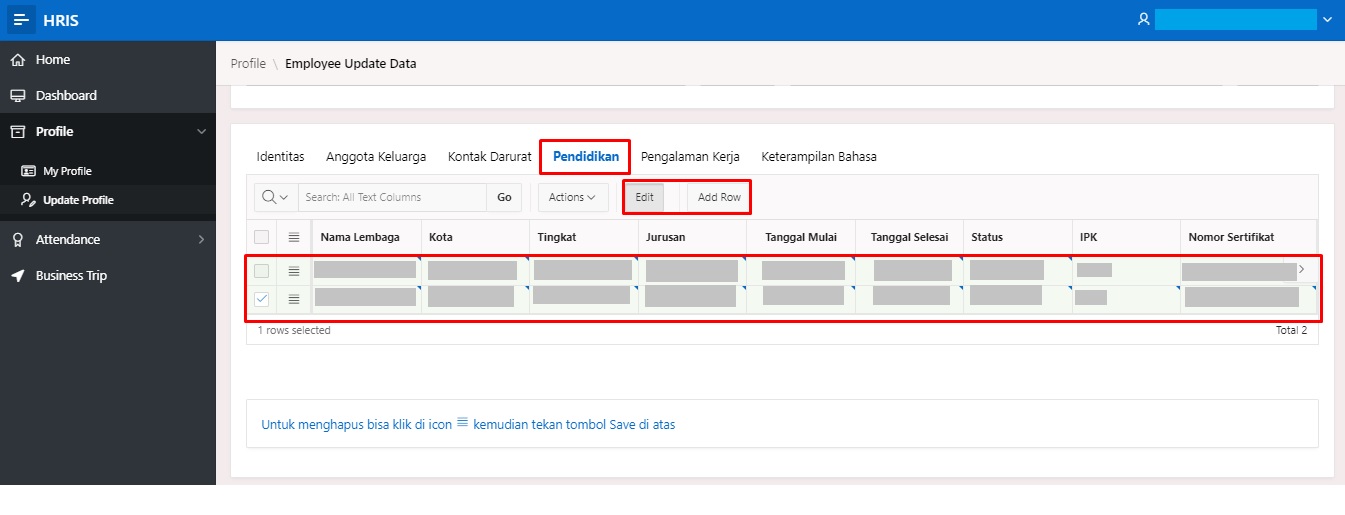This screenshot has height=515, width=1345.
Task: Expand the Attendance submenu chevron
Action: click(201, 240)
